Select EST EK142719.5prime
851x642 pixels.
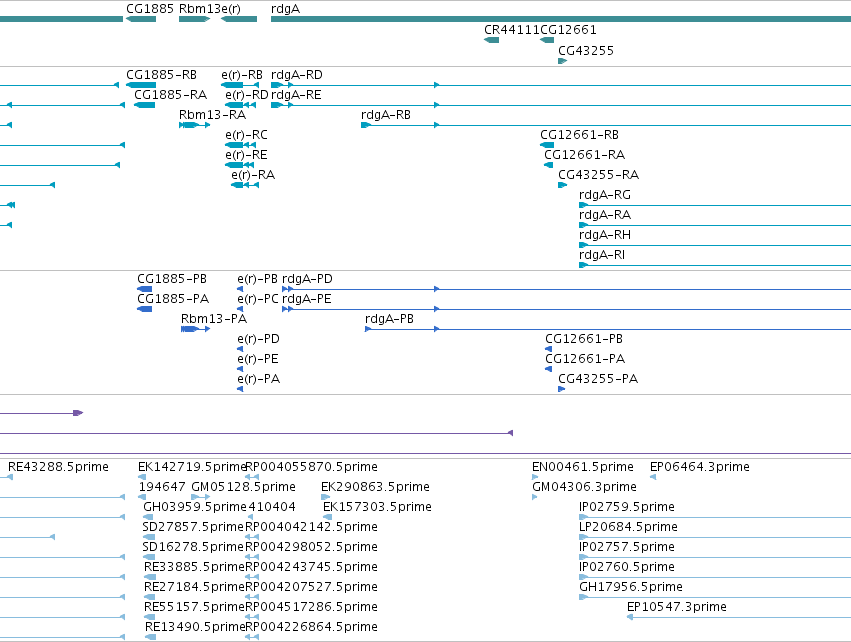point(193,467)
